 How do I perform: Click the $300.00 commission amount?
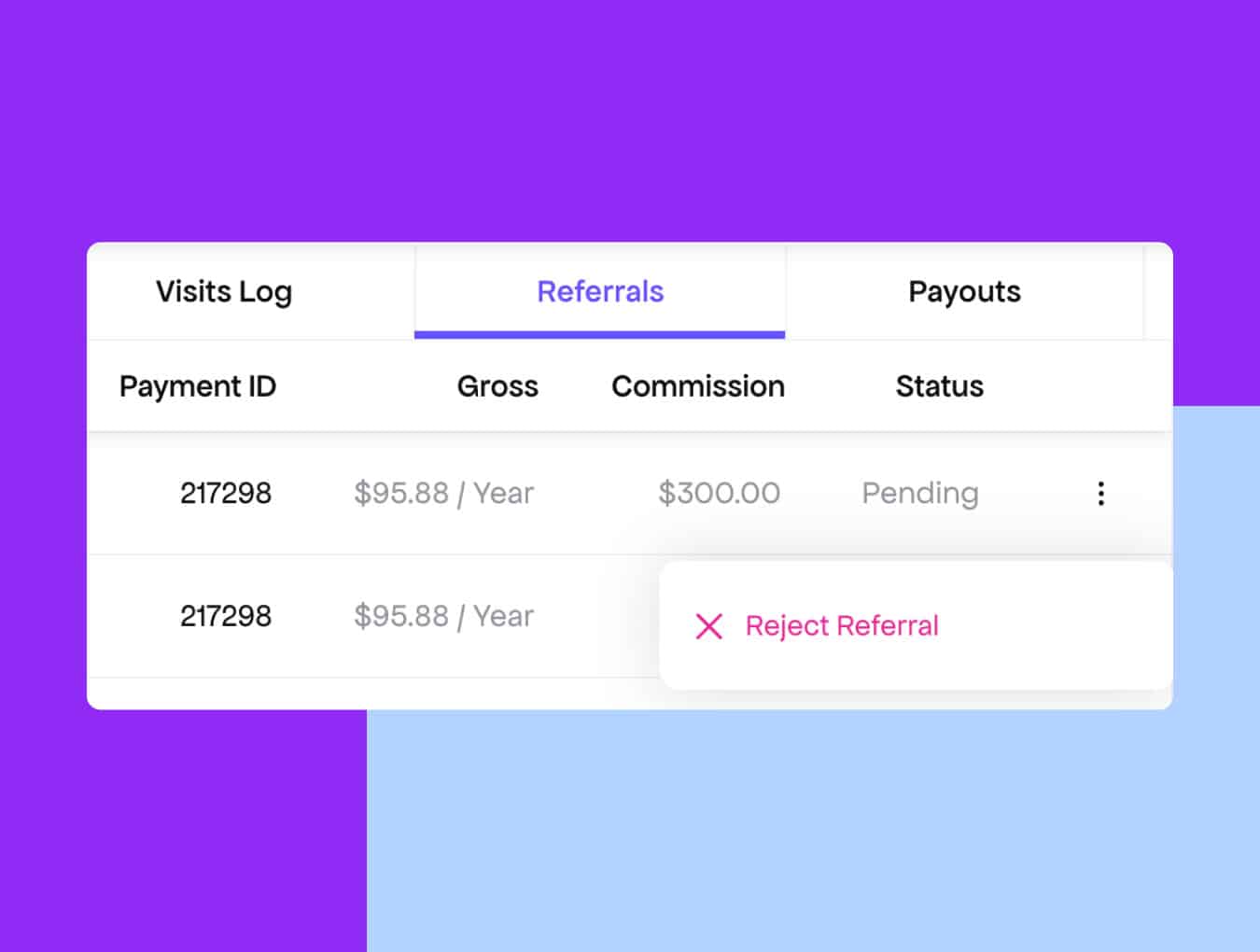click(719, 493)
